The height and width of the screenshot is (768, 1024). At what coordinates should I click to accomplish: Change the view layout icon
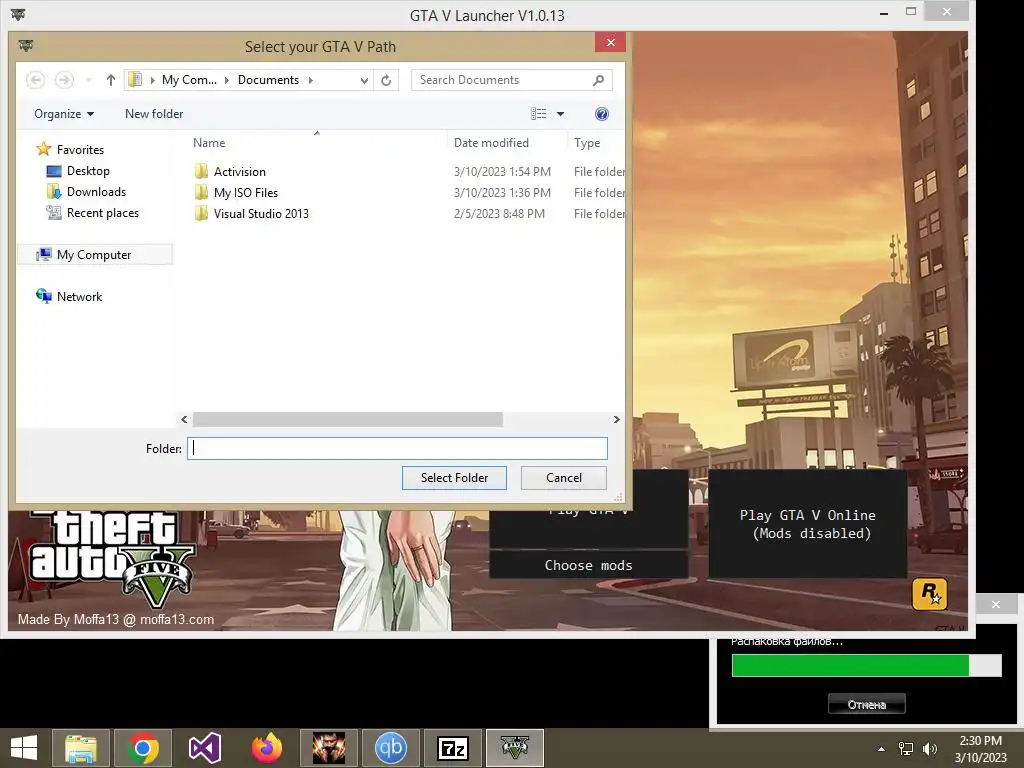539,114
